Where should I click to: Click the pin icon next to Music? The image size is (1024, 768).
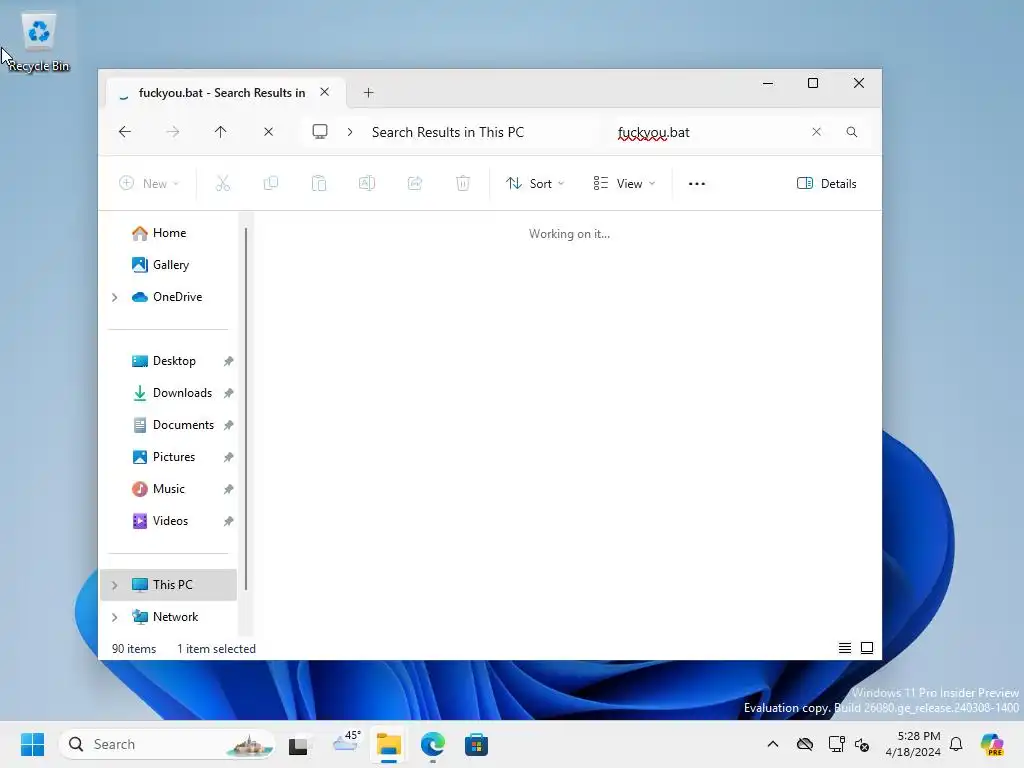click(x=228, y=489)
